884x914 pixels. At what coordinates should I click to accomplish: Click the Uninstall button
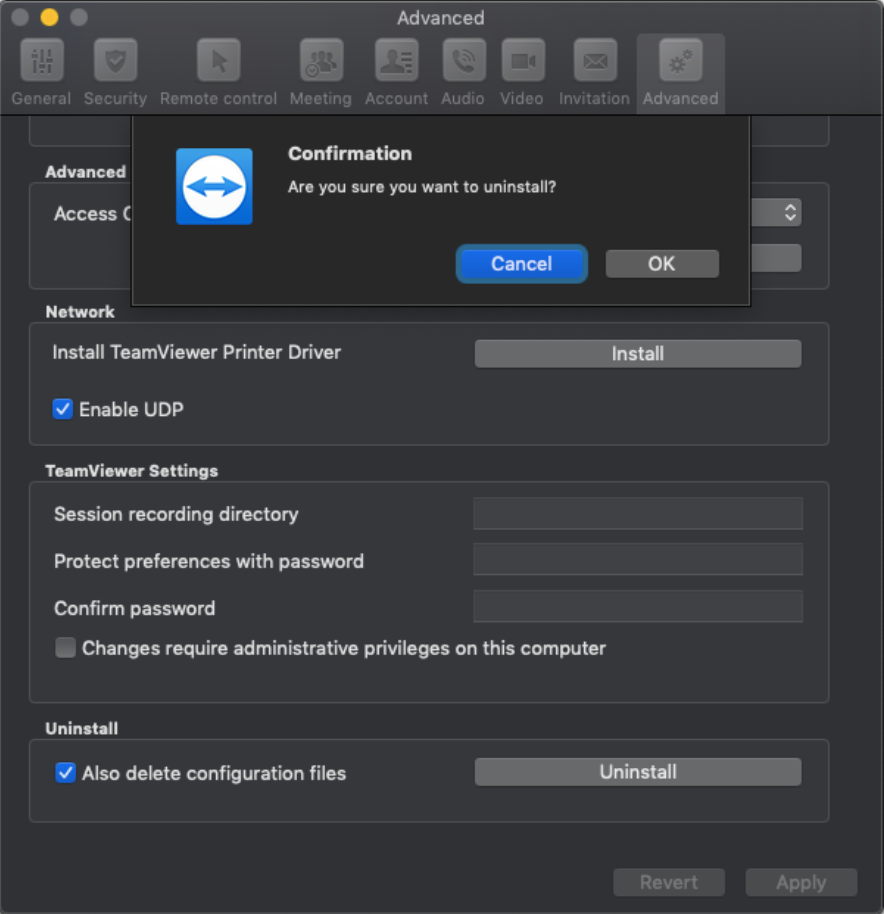[638, 772]
